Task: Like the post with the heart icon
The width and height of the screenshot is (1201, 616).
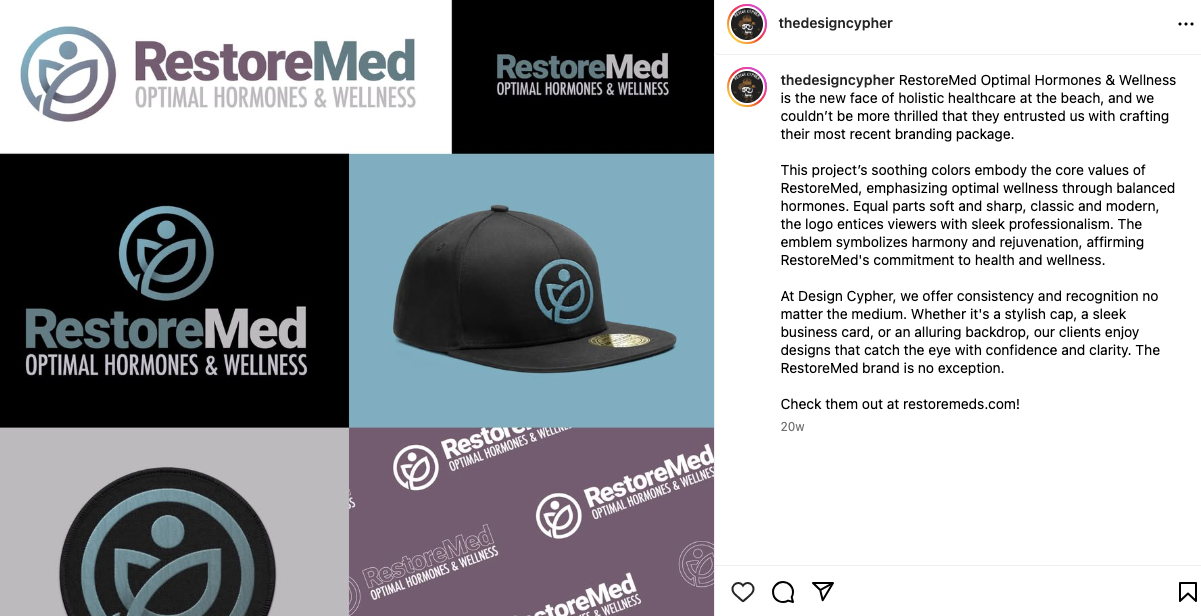Action: point(742,591)
